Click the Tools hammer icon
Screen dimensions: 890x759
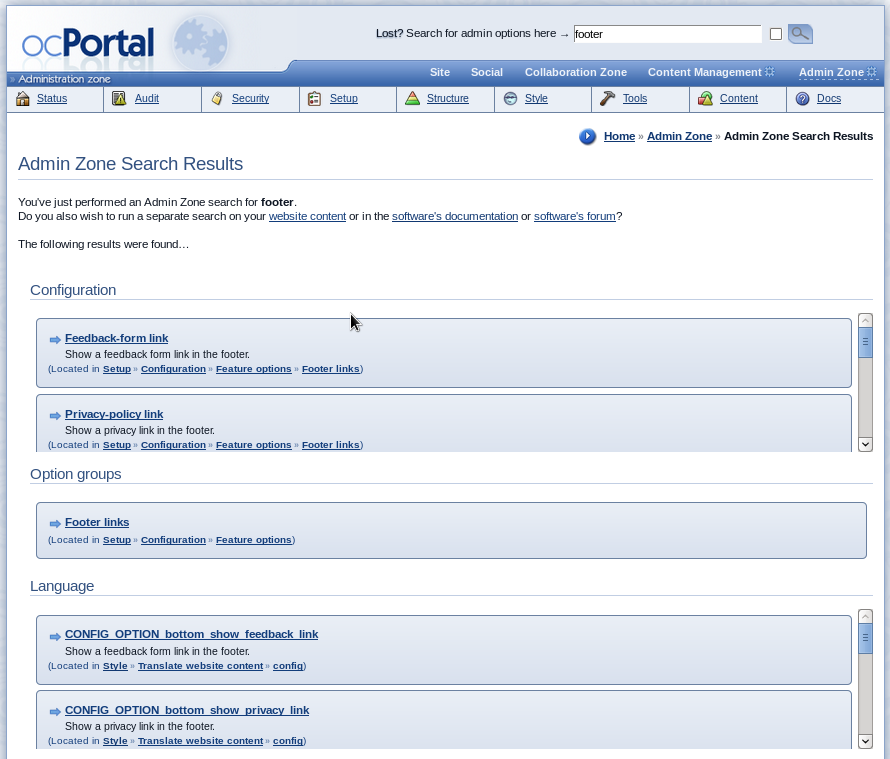click(x=608, y=99)
